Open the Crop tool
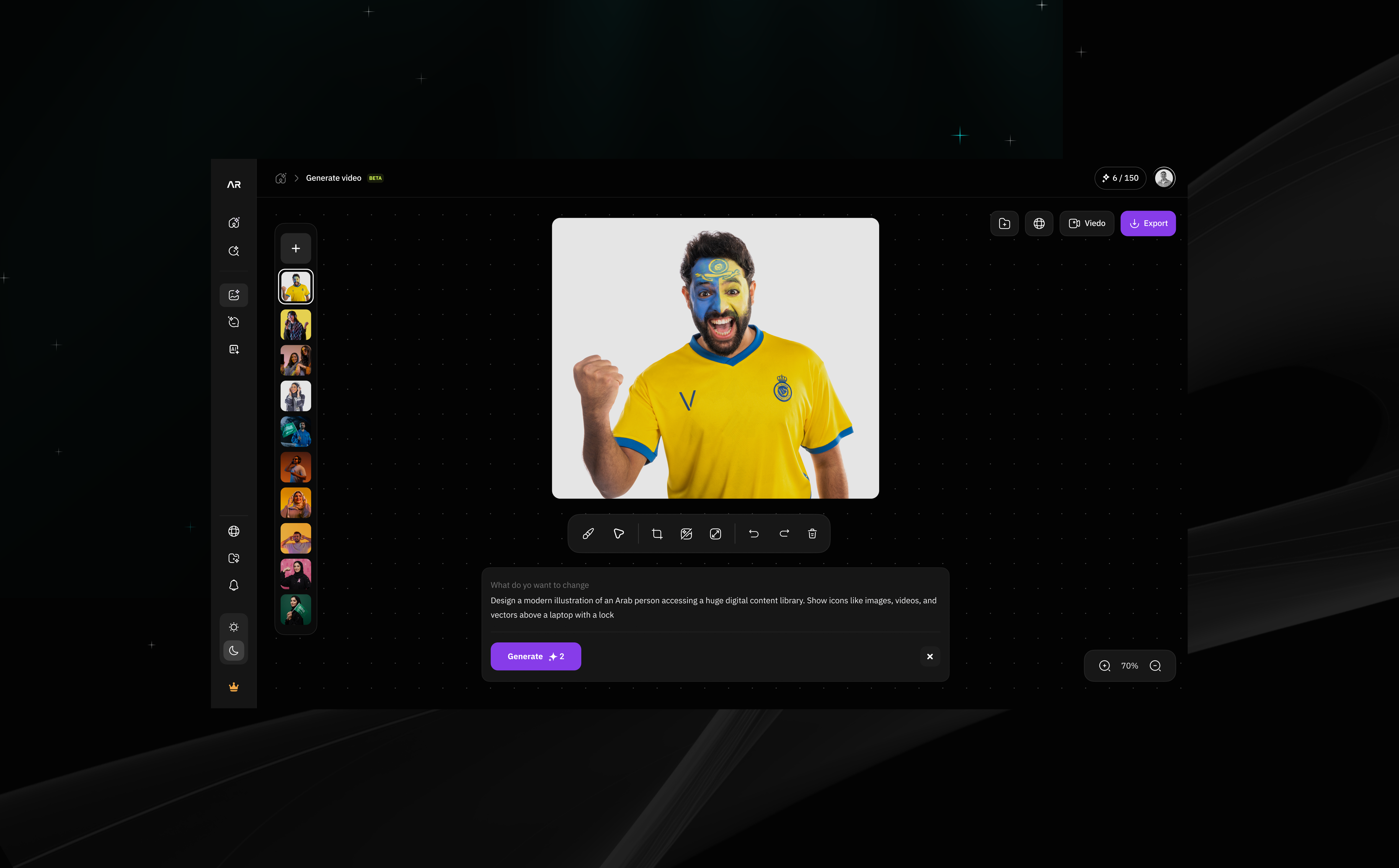The image size is (1399, 868). click(657, 534)
